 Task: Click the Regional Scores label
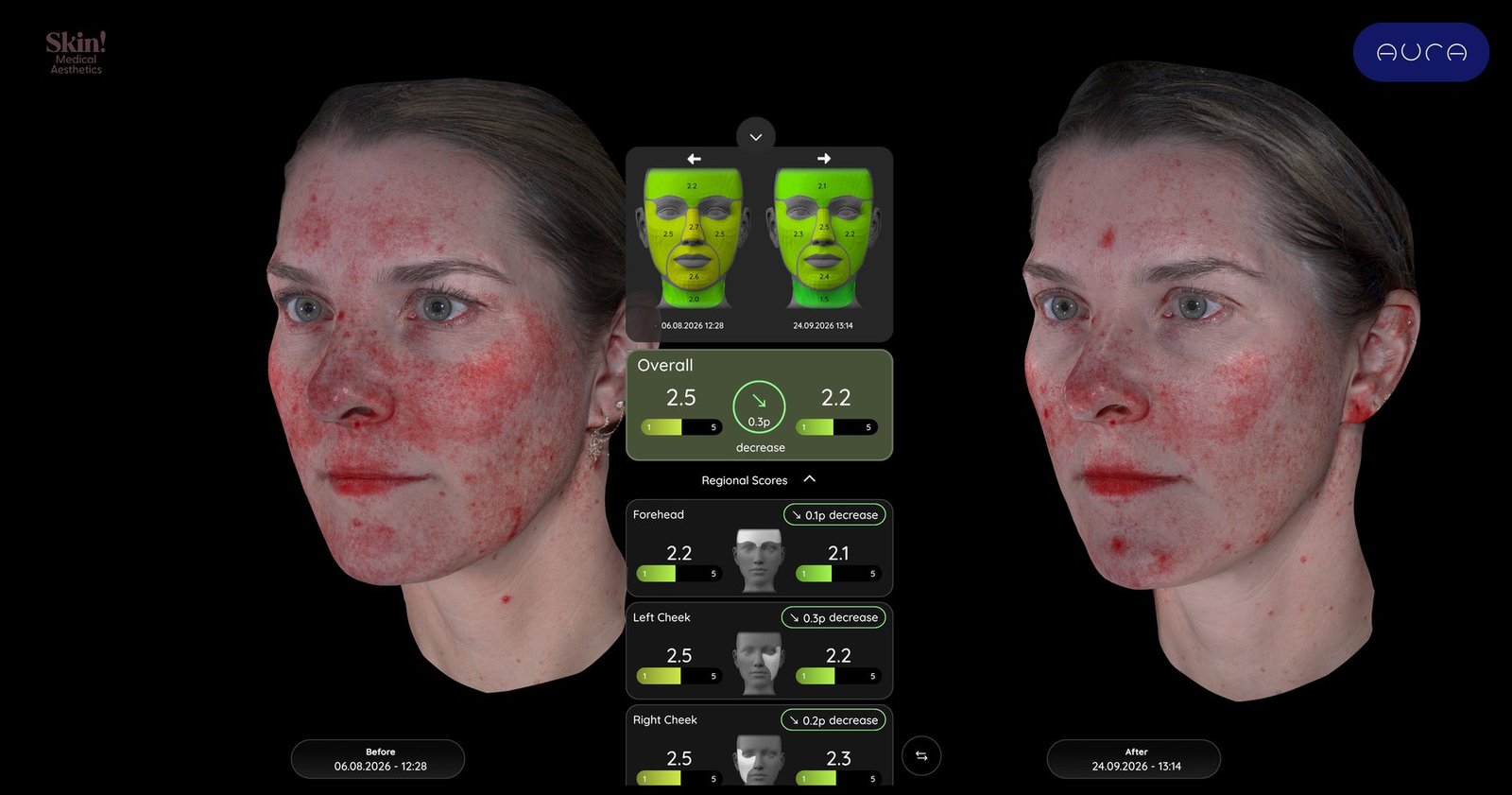click(745, 480)
